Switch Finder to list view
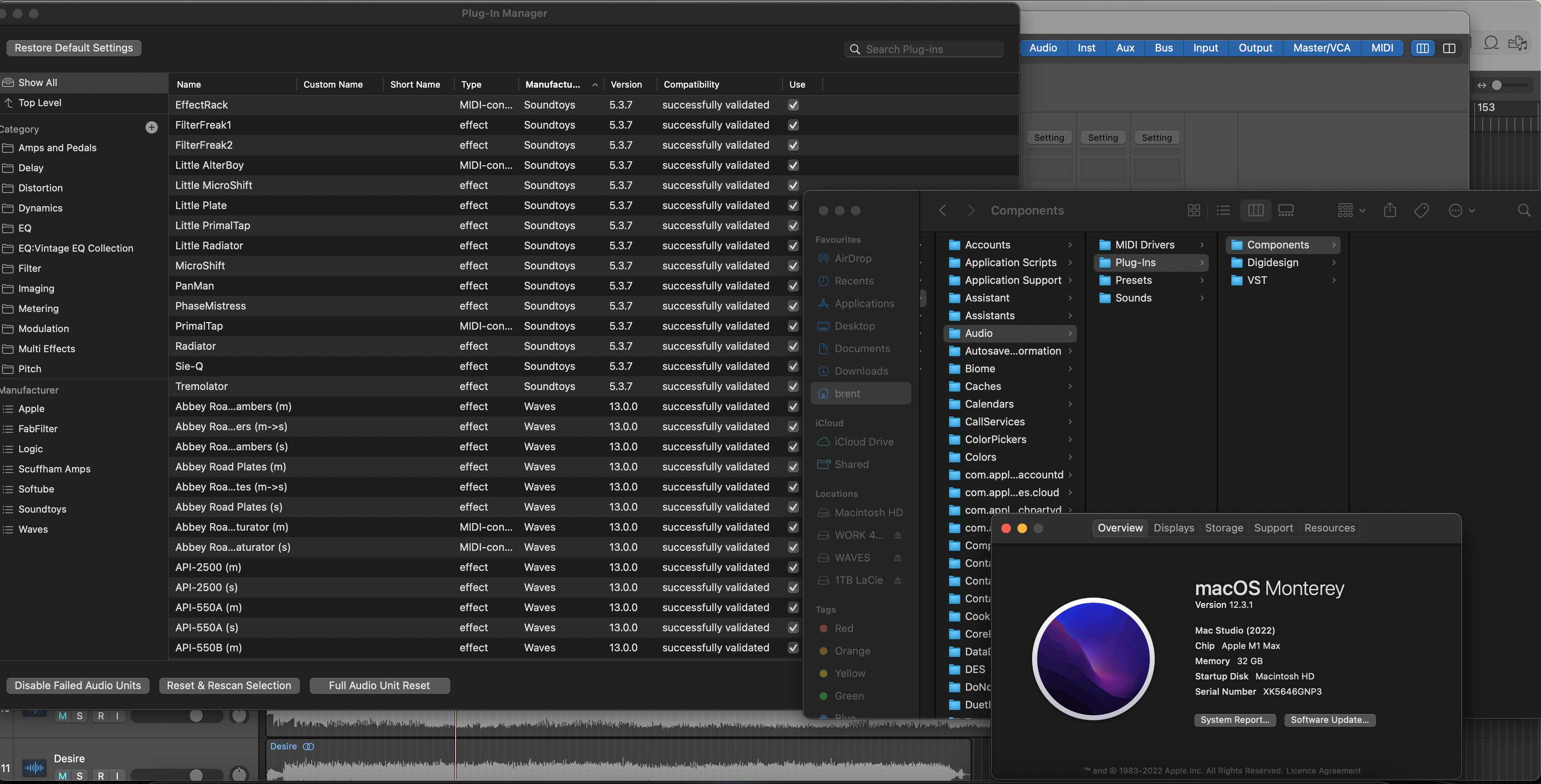Viewport: 1541px width, 784px height. click(1223, 211)
